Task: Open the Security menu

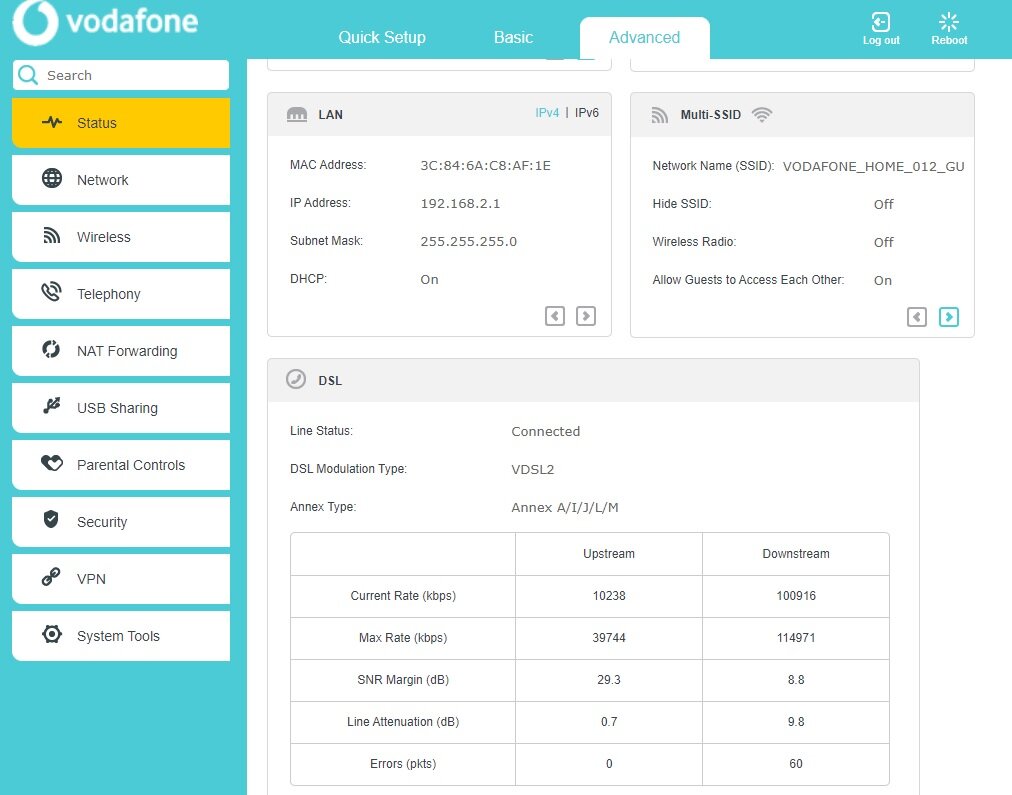Action: (x=121, y=521)
